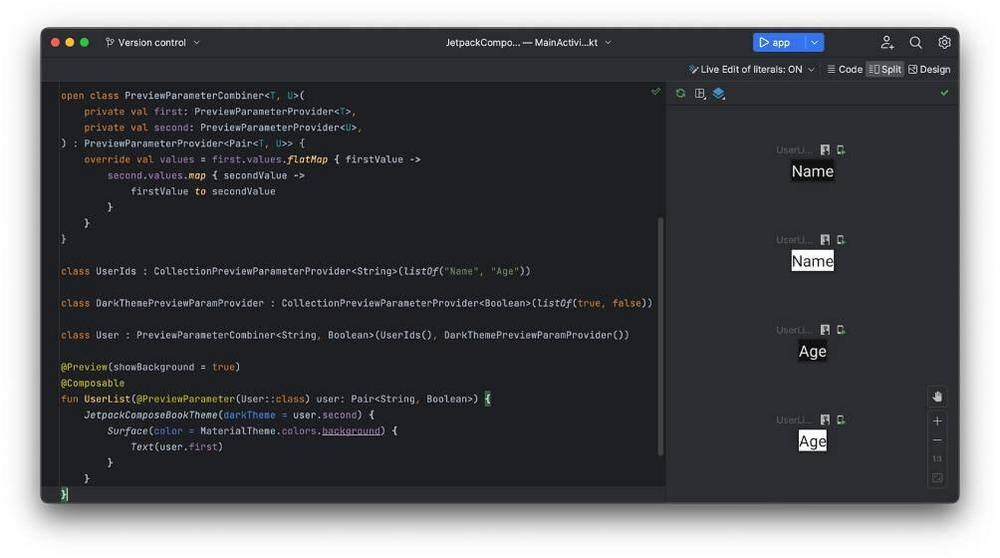Viewport: 1000px width, 558px height.
Task: Click the add collaborator person icon
Action: (886, 43)
